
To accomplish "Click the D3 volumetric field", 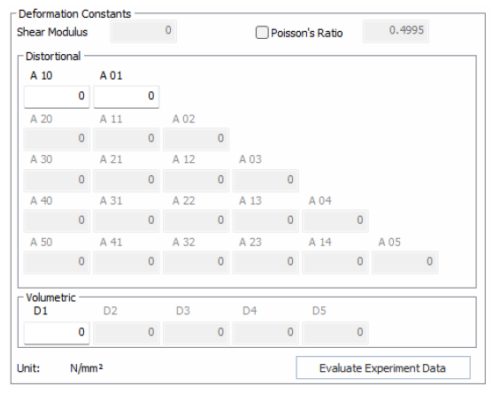I will point(196,332).
